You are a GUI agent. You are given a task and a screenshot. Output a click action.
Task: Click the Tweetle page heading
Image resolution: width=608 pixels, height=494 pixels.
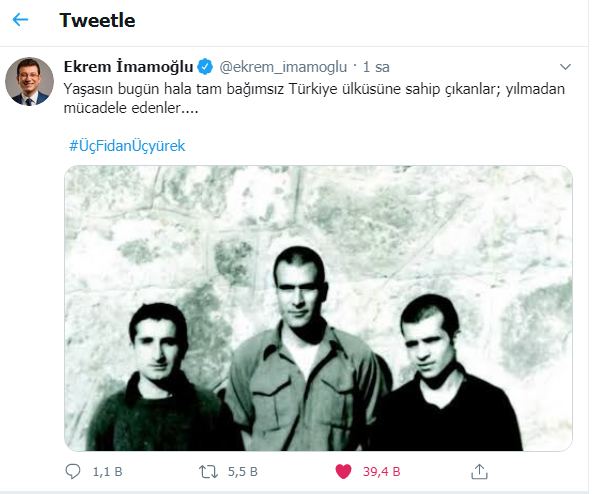(x=97, y=20)
